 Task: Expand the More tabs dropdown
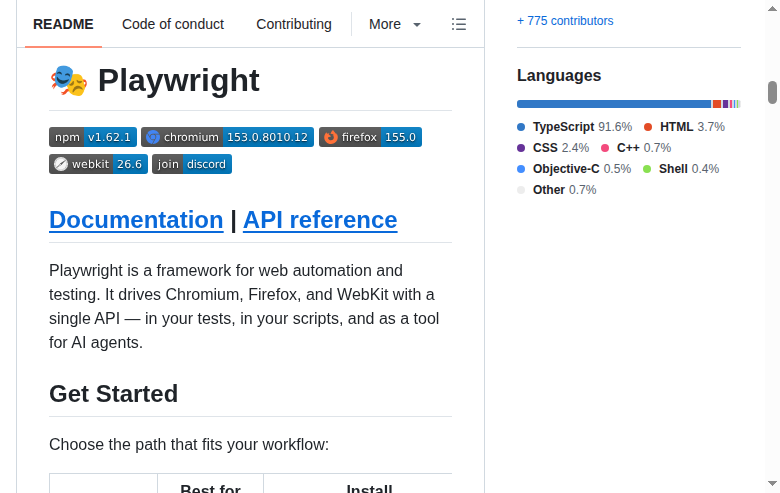pos(394,24)
